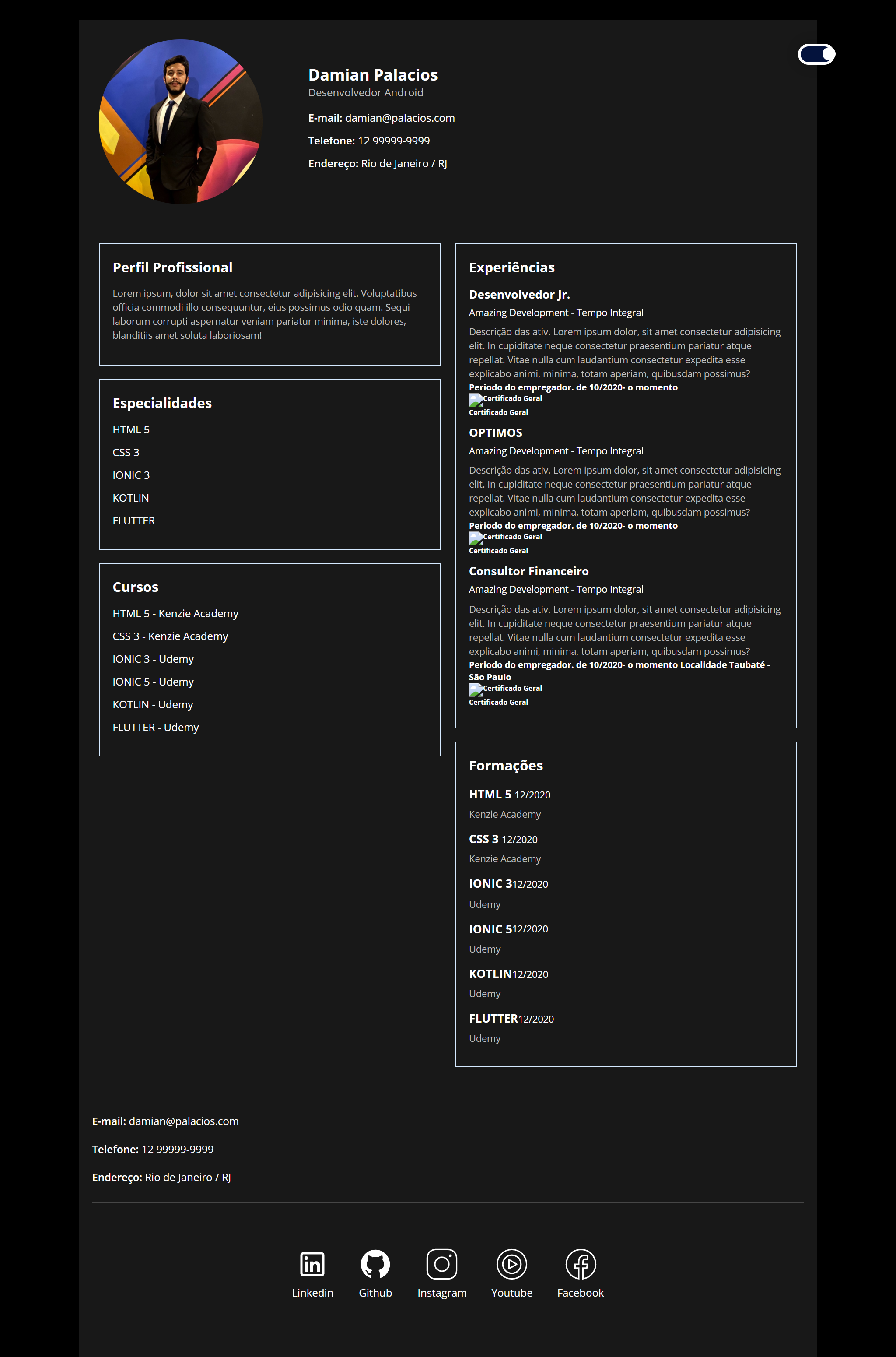
Task: Click the header email damian@palacios.com
Action: pyautogui.click(x=399, y=118)
